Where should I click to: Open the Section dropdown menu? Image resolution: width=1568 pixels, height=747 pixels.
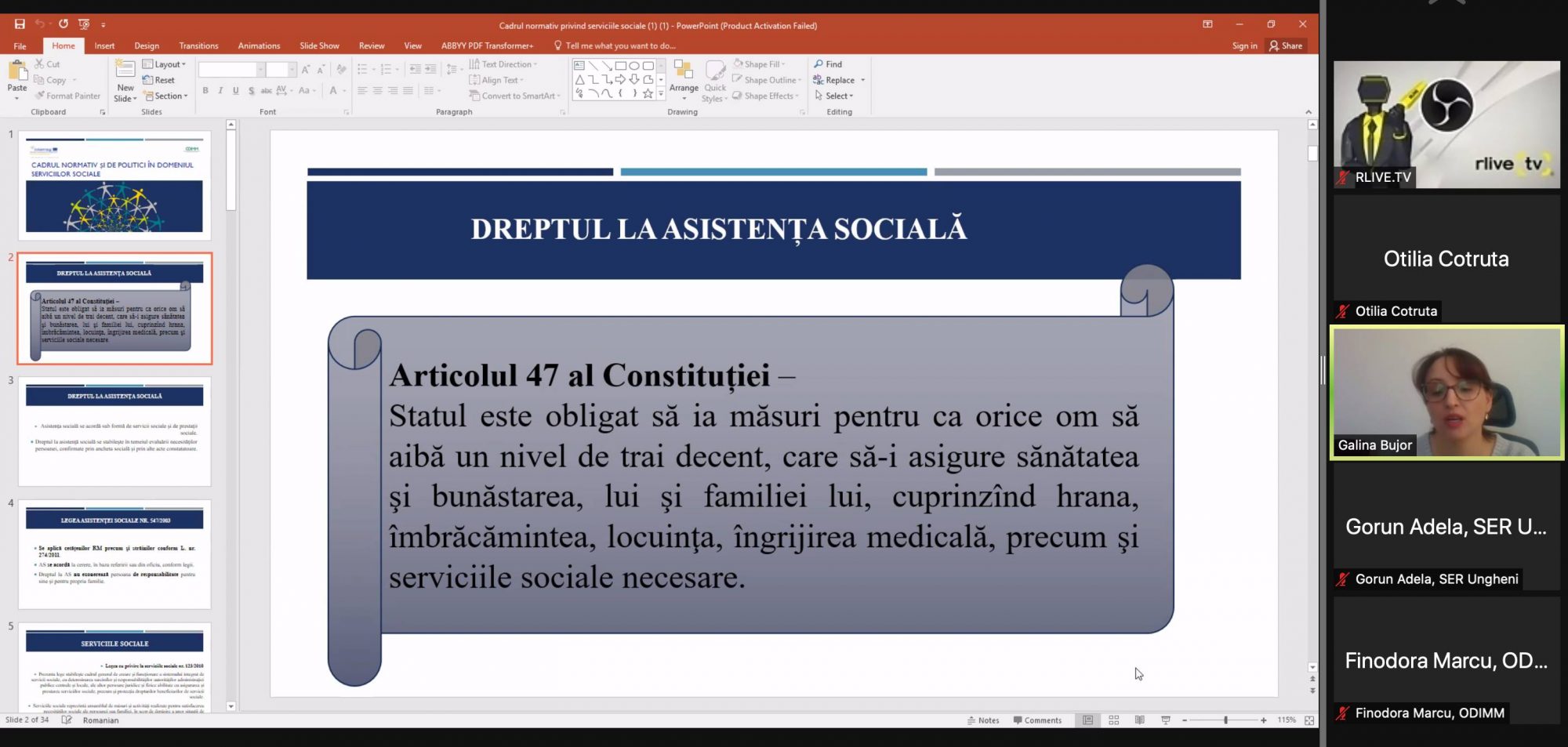point(166,96)
